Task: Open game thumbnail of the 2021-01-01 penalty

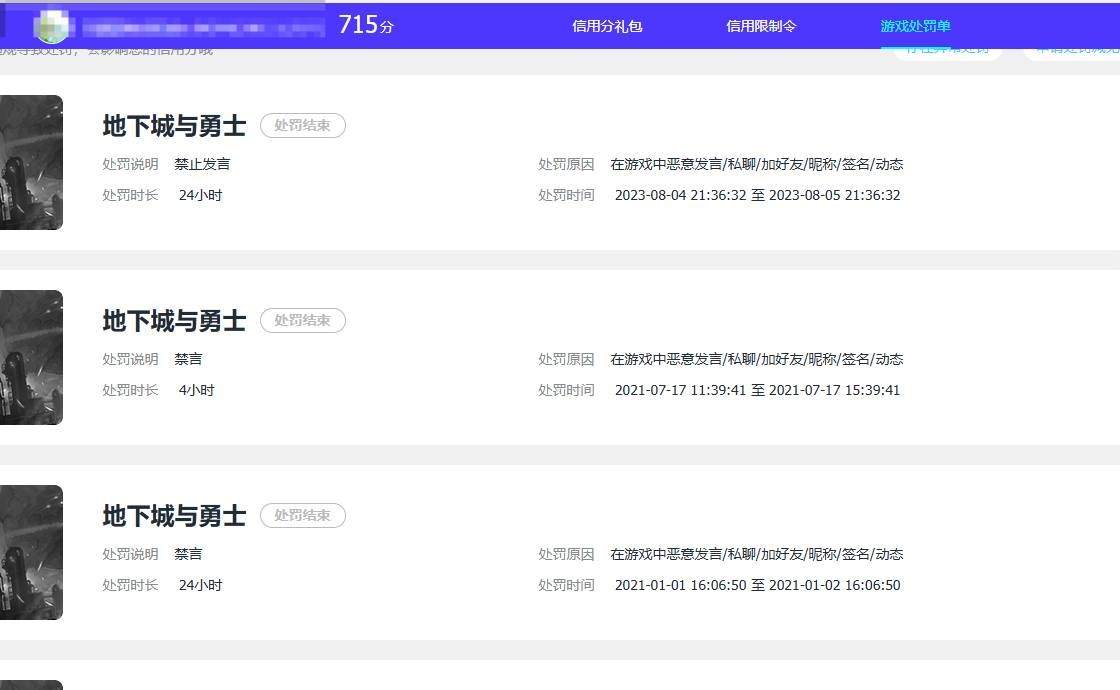Action: [31, 552]
